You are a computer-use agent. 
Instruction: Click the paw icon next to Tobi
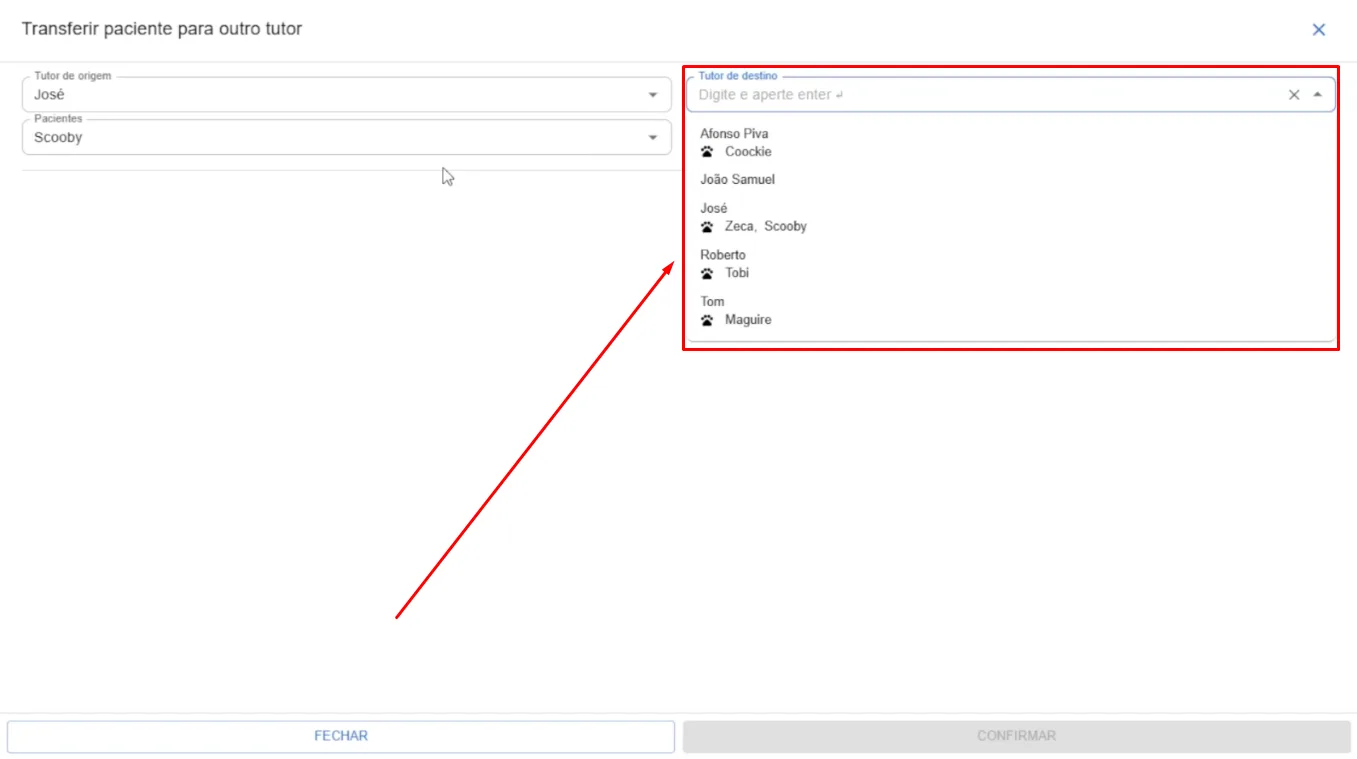(x=707, y=273)
